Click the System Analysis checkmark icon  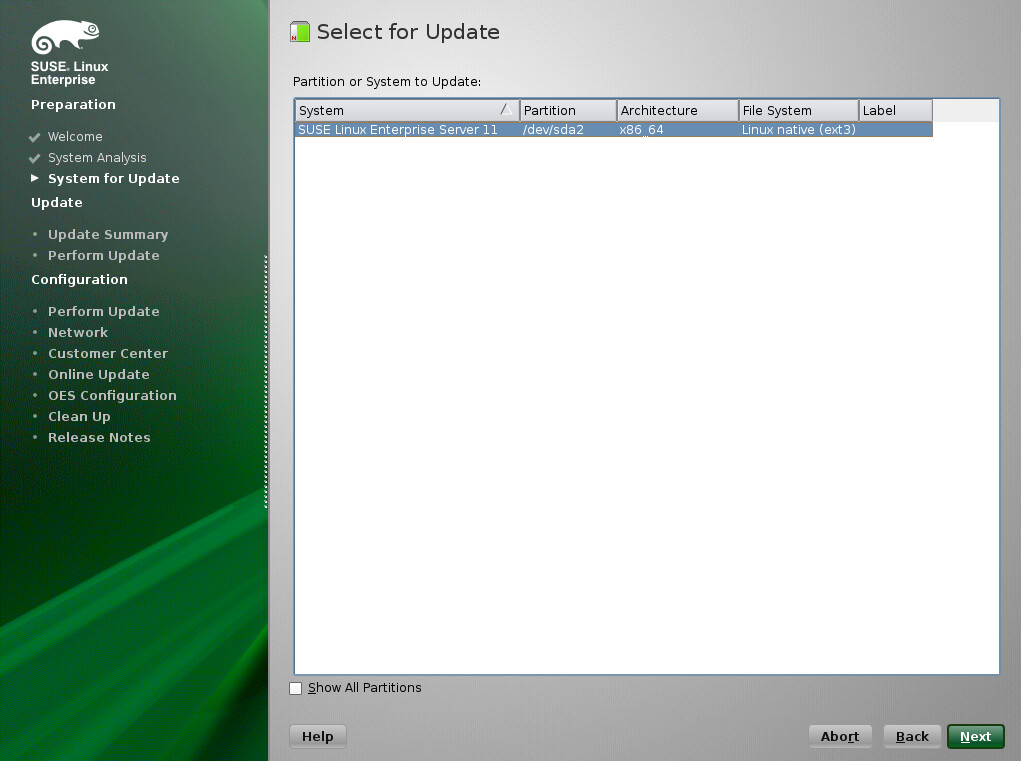tap(35, 158)
